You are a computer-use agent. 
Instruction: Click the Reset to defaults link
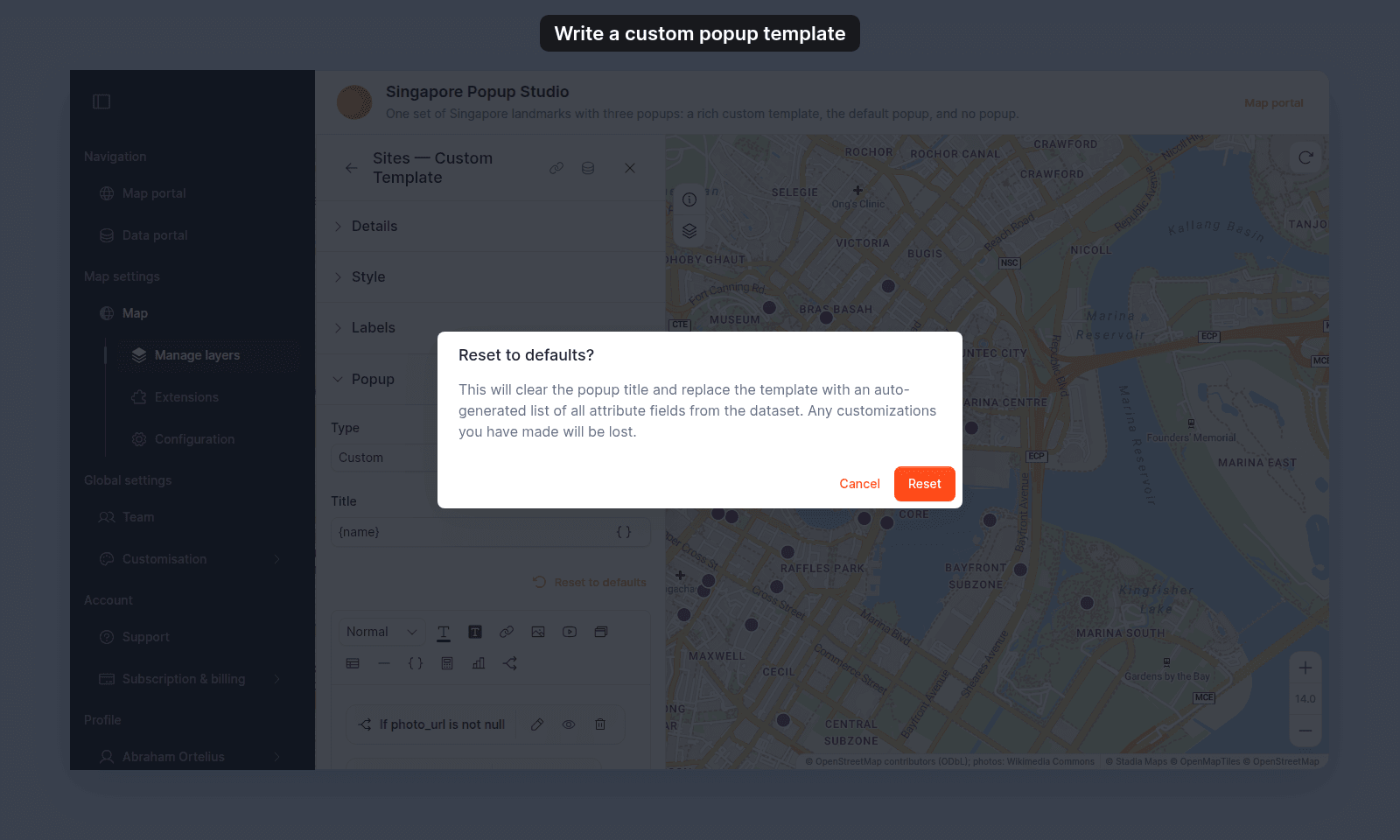point(591,583)
